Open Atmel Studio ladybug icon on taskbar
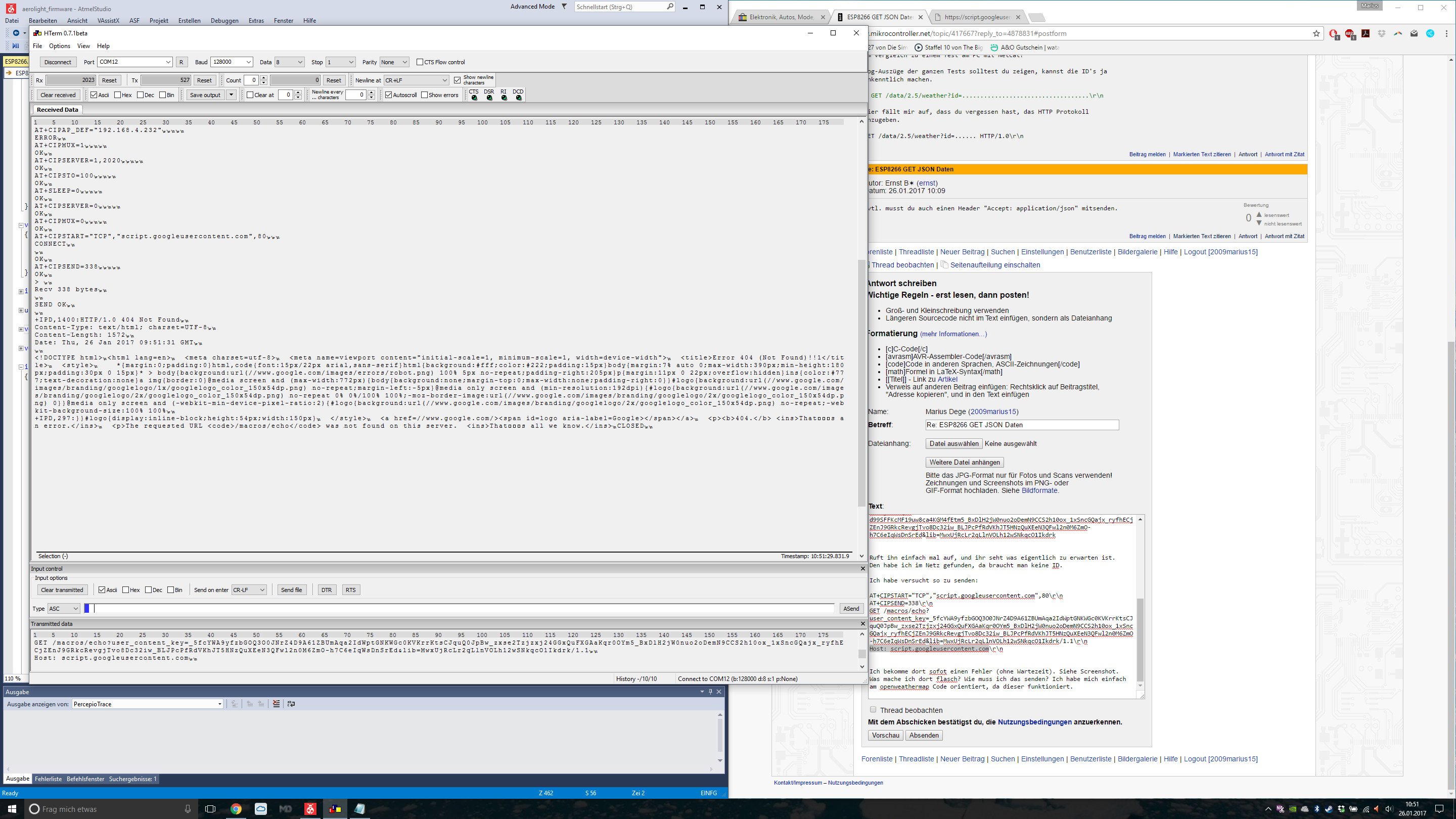The width and height of the screenshot is (1456, 819). 310,809
